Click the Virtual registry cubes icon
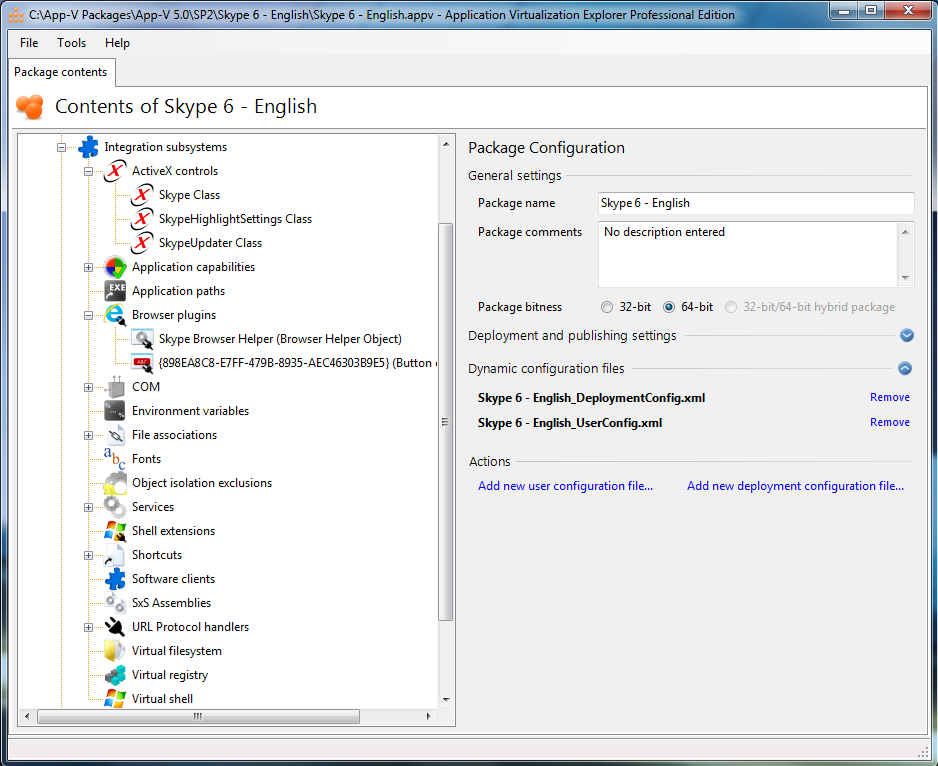The height and width of the screenshot is (766, 938). (x=115, y=675)
